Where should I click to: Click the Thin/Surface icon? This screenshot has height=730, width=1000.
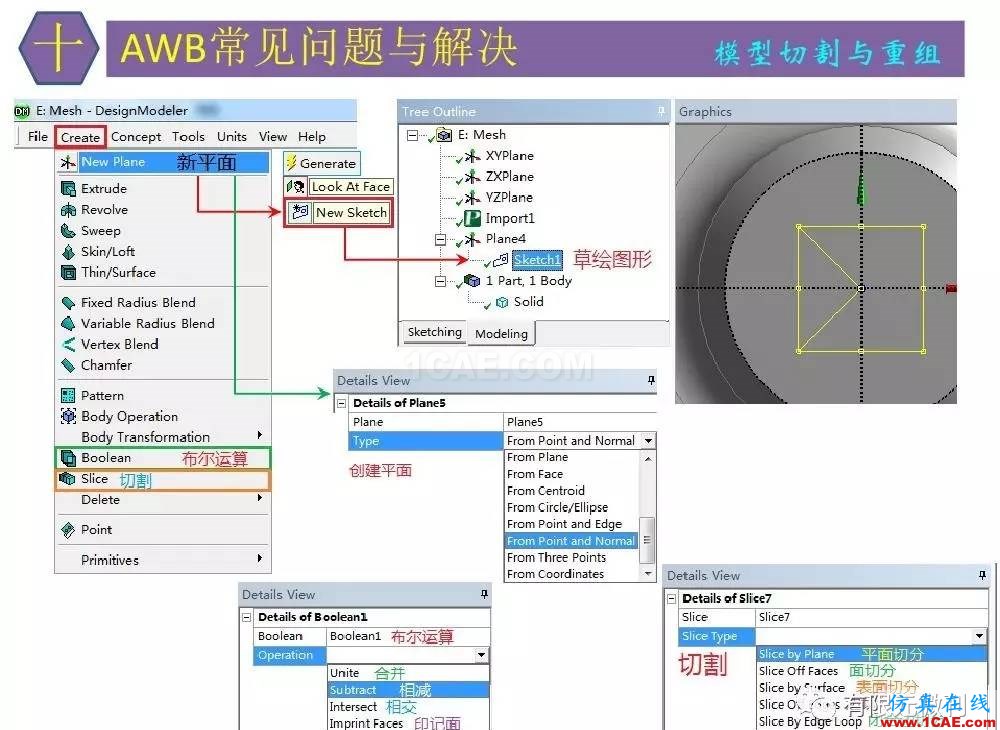coord(68,273)
